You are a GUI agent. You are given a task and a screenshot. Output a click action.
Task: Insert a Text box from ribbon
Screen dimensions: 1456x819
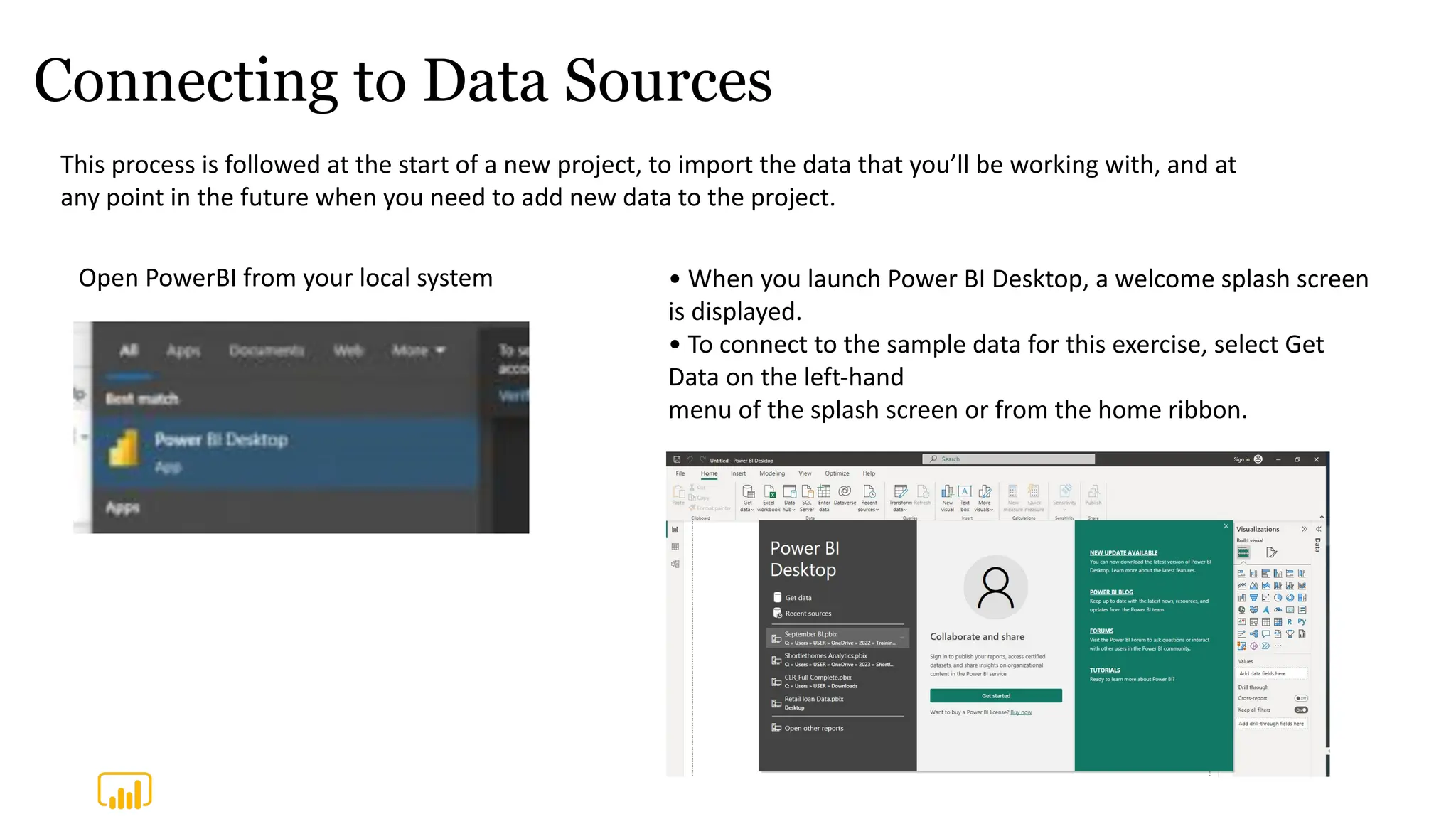pyautogui.click(x=965, y=498)
